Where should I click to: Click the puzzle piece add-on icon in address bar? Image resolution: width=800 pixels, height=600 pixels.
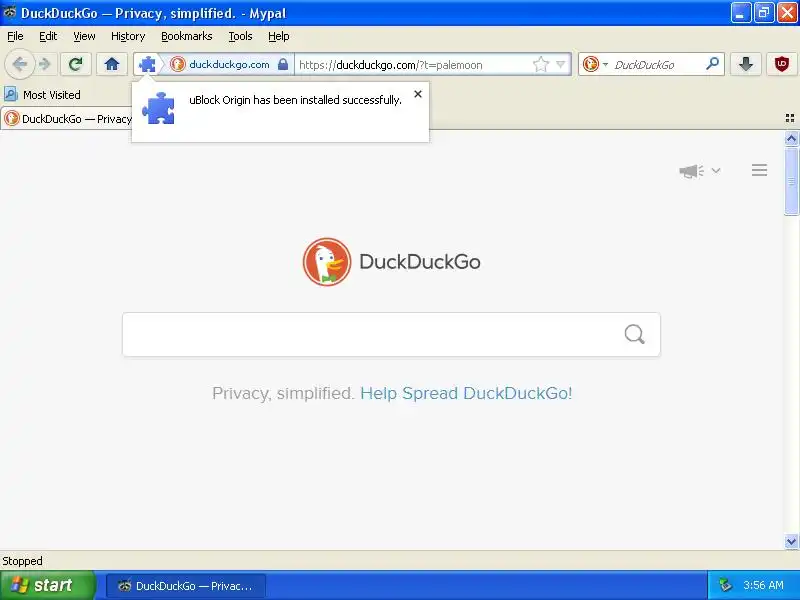147,64
